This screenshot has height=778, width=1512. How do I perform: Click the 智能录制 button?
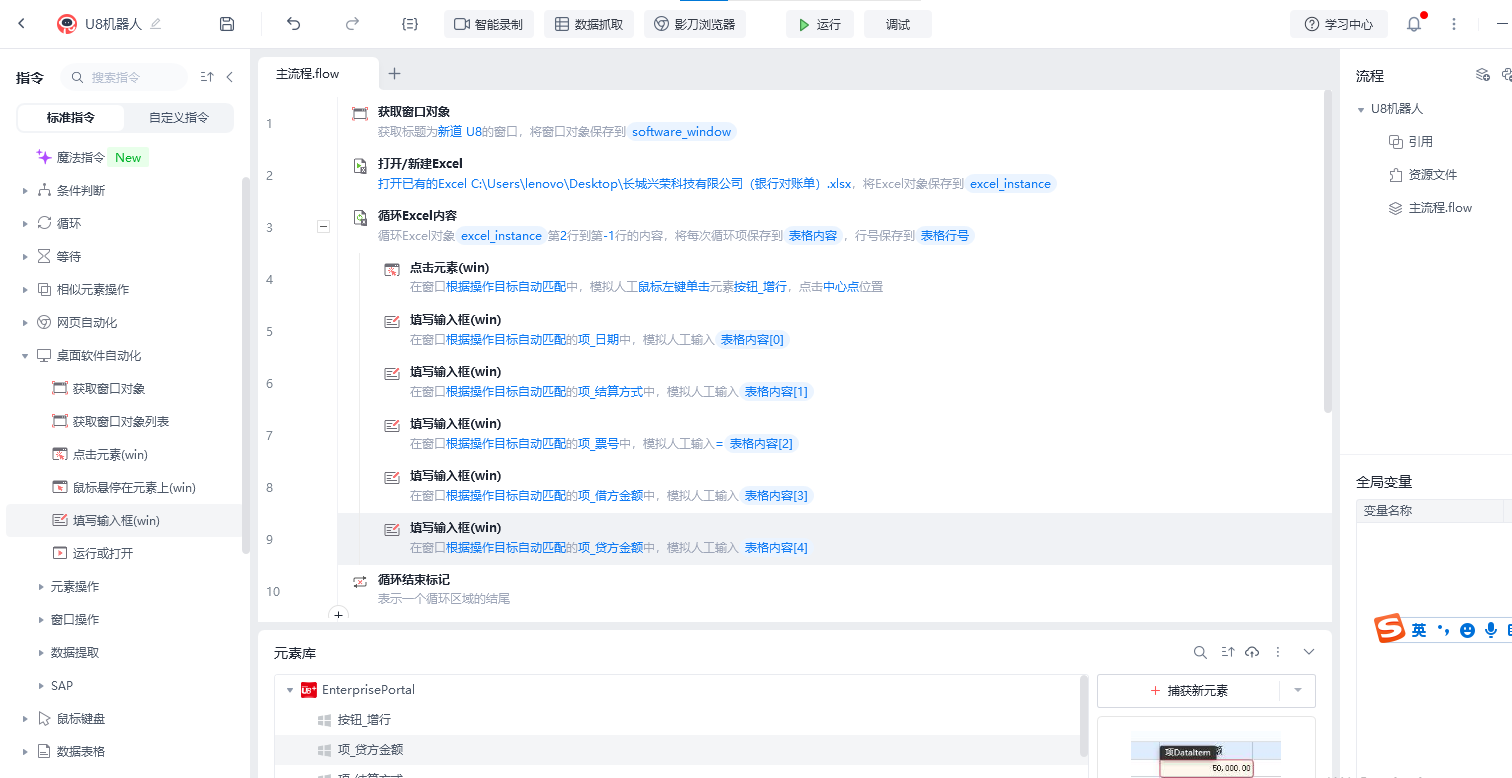(x=489, y=24)
